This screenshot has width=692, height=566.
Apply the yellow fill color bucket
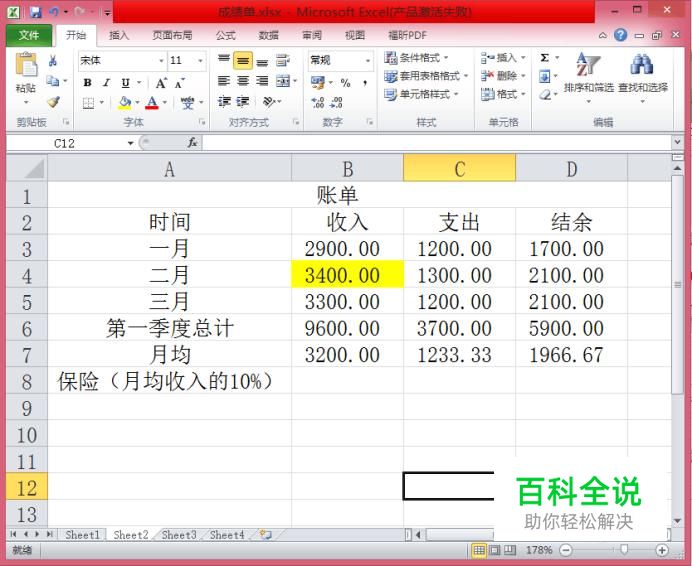coord(124,103)
